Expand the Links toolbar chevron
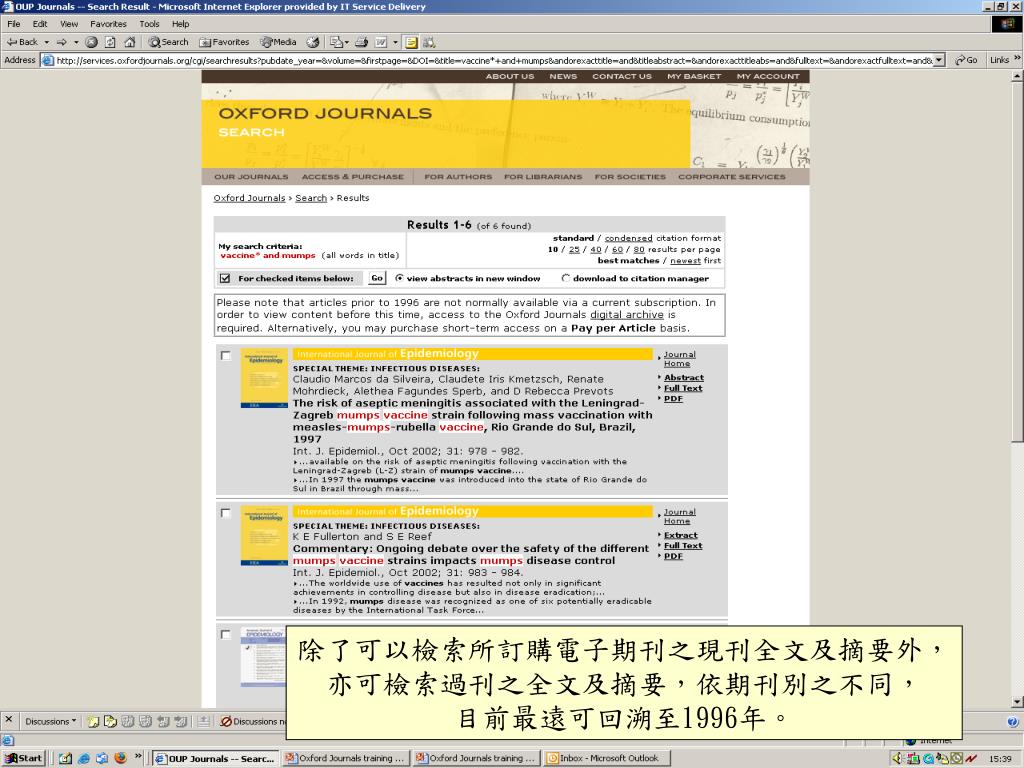1024x768 pixels. coord(1017,59)
